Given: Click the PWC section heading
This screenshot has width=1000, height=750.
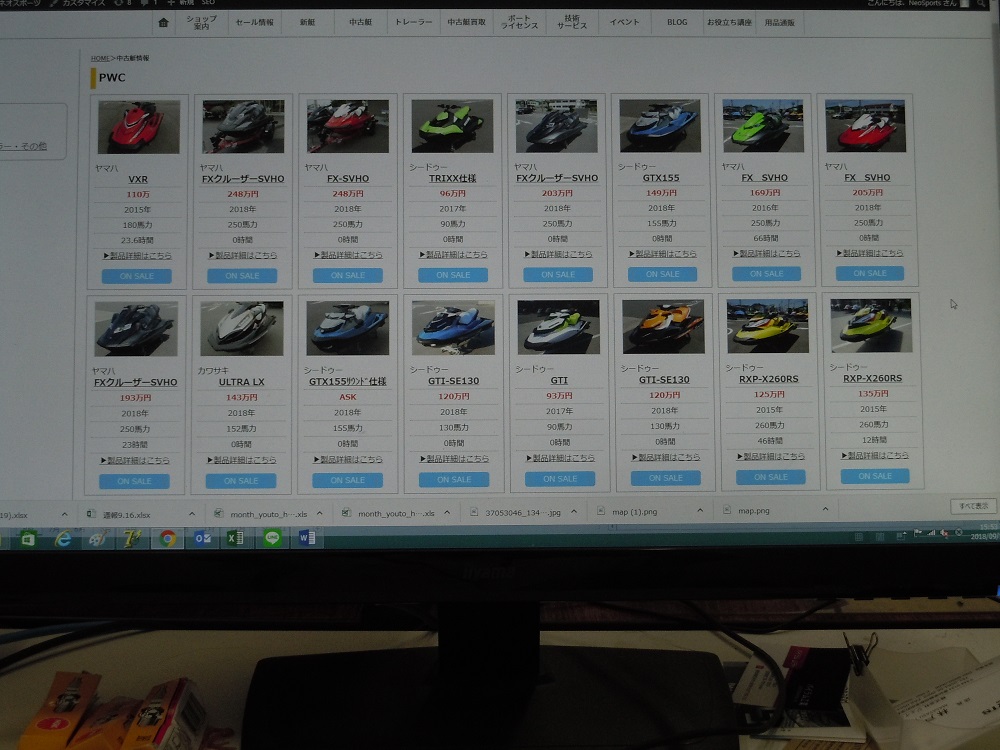Looking at the screenshot, I should point(112,78).
